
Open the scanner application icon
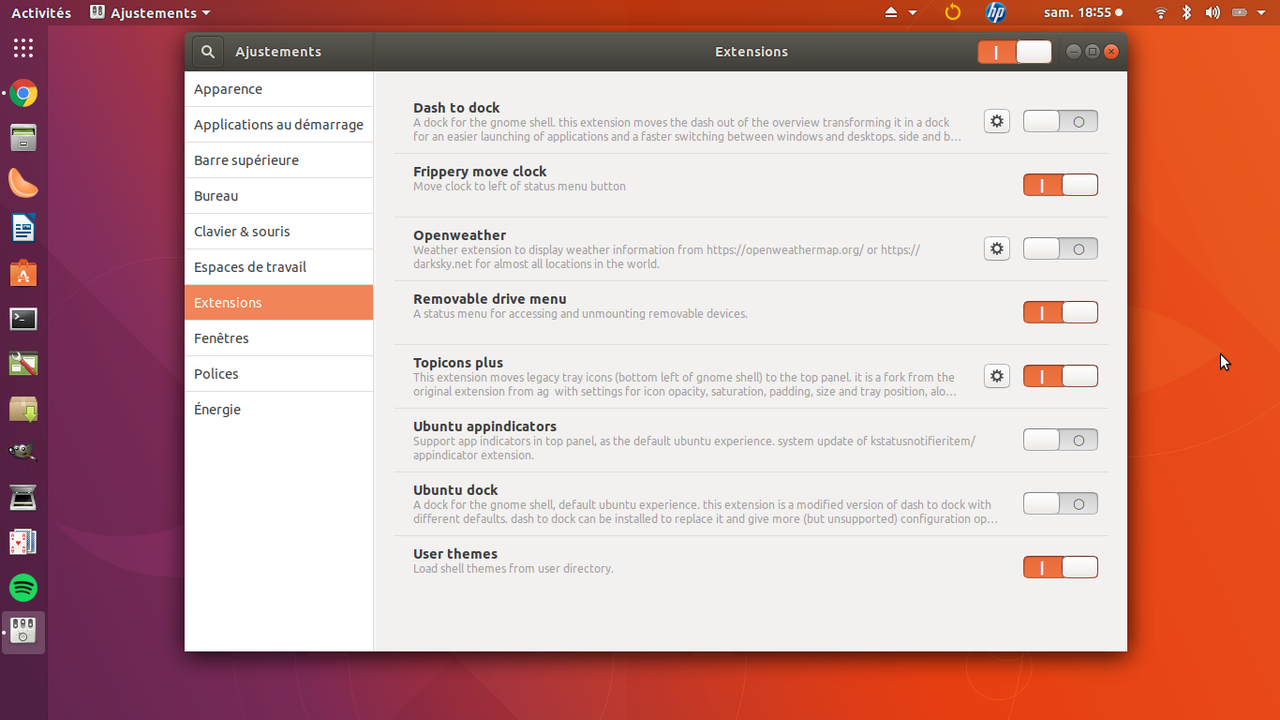[23, 497]
